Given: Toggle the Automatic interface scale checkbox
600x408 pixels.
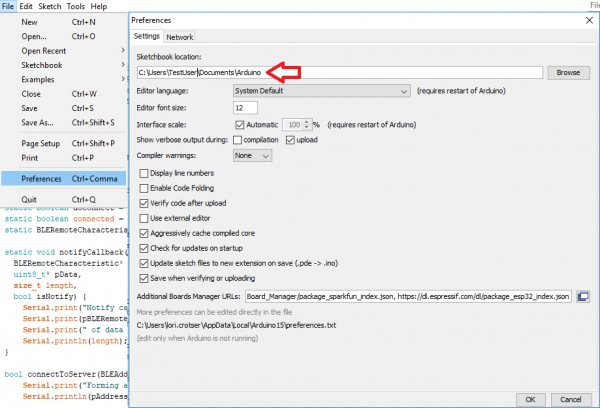Looking at the screenshot, I should pos(240,125).
